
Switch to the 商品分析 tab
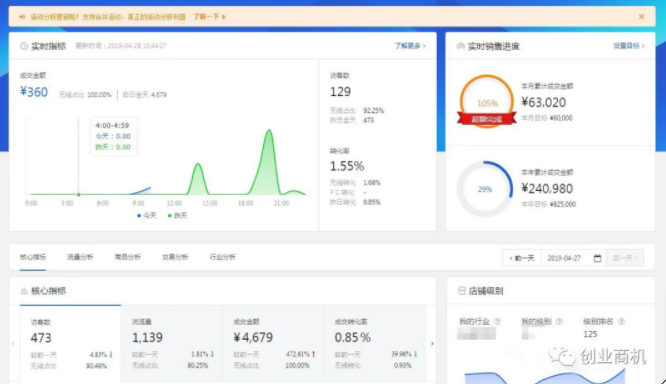[128, 257]
